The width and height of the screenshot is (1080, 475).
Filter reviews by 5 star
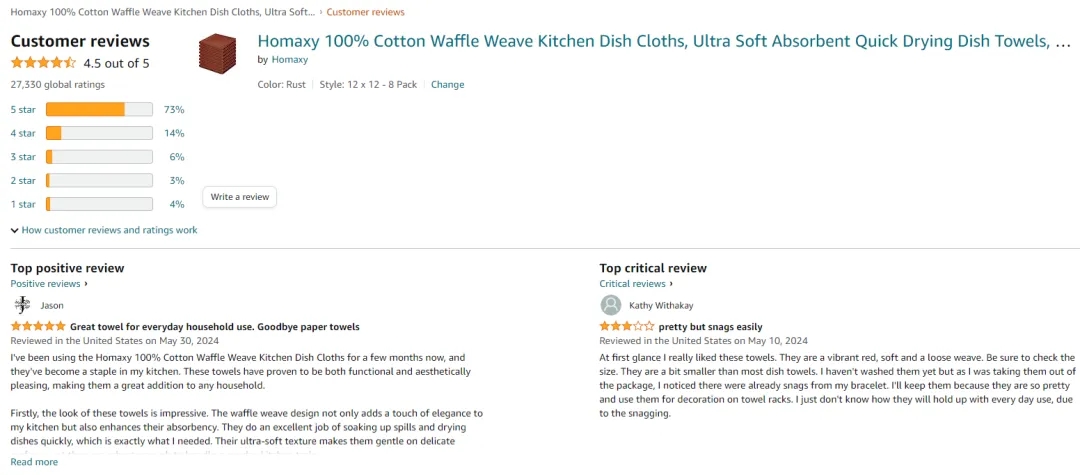click(23, 109)
